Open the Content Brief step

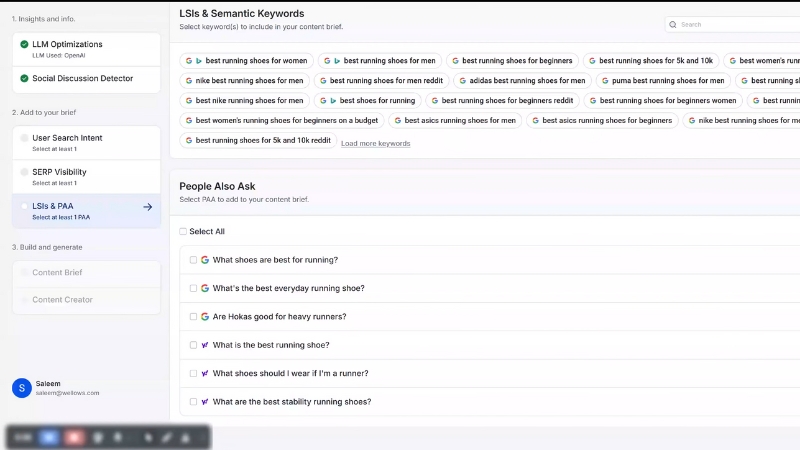[86, 274]
